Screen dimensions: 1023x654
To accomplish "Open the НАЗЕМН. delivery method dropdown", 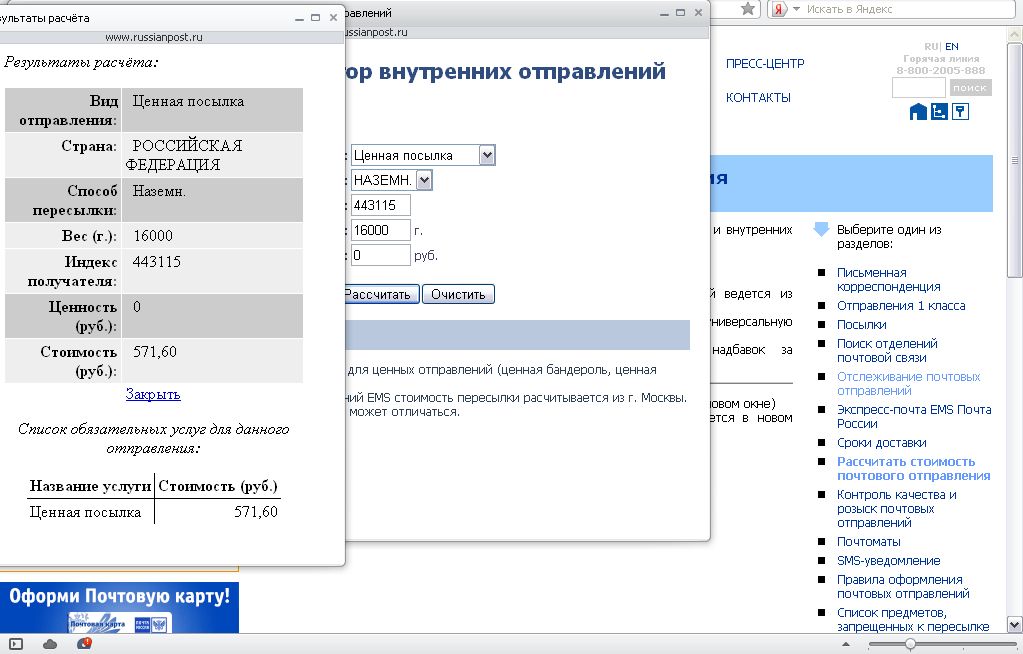I will point(391,180).
